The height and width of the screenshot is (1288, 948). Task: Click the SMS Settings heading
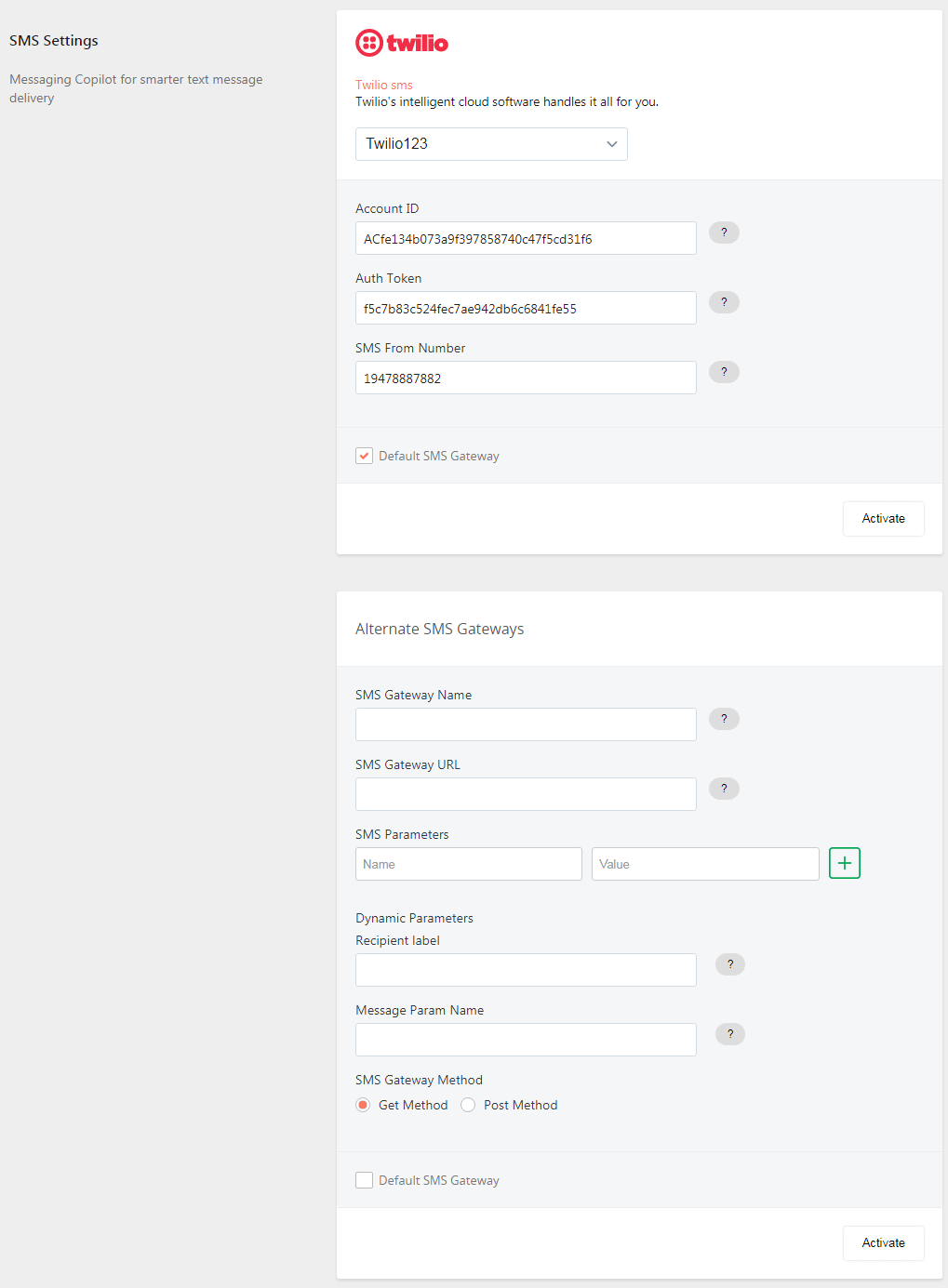pos(54,41)
